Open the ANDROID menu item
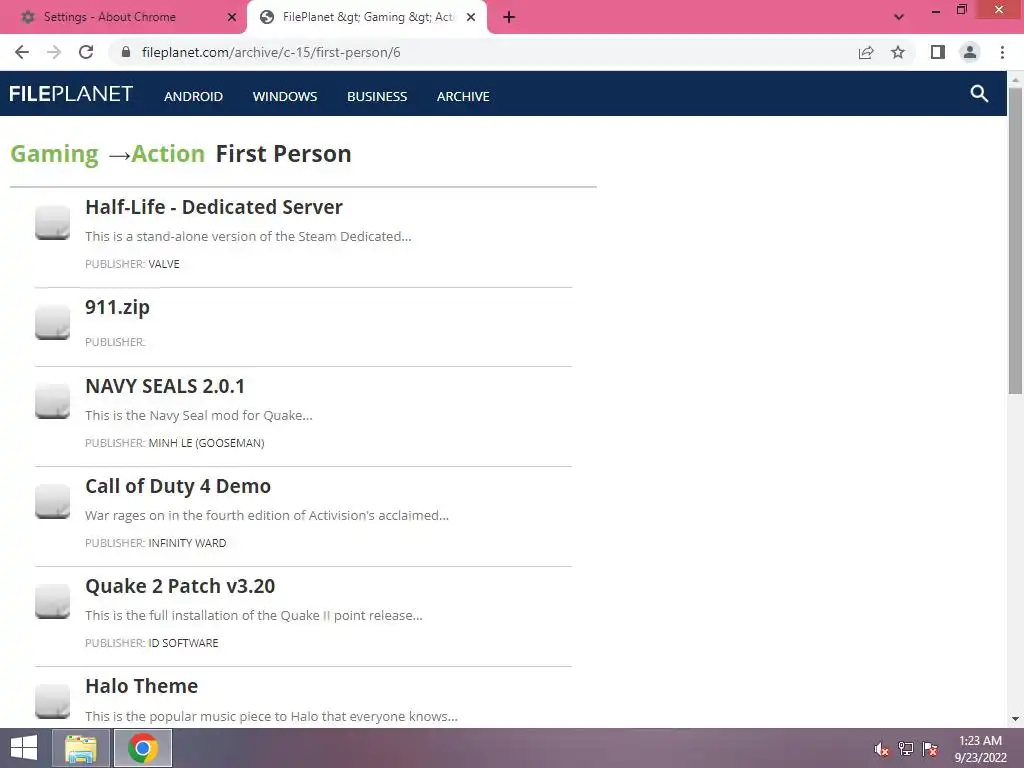 coord(193,96)
